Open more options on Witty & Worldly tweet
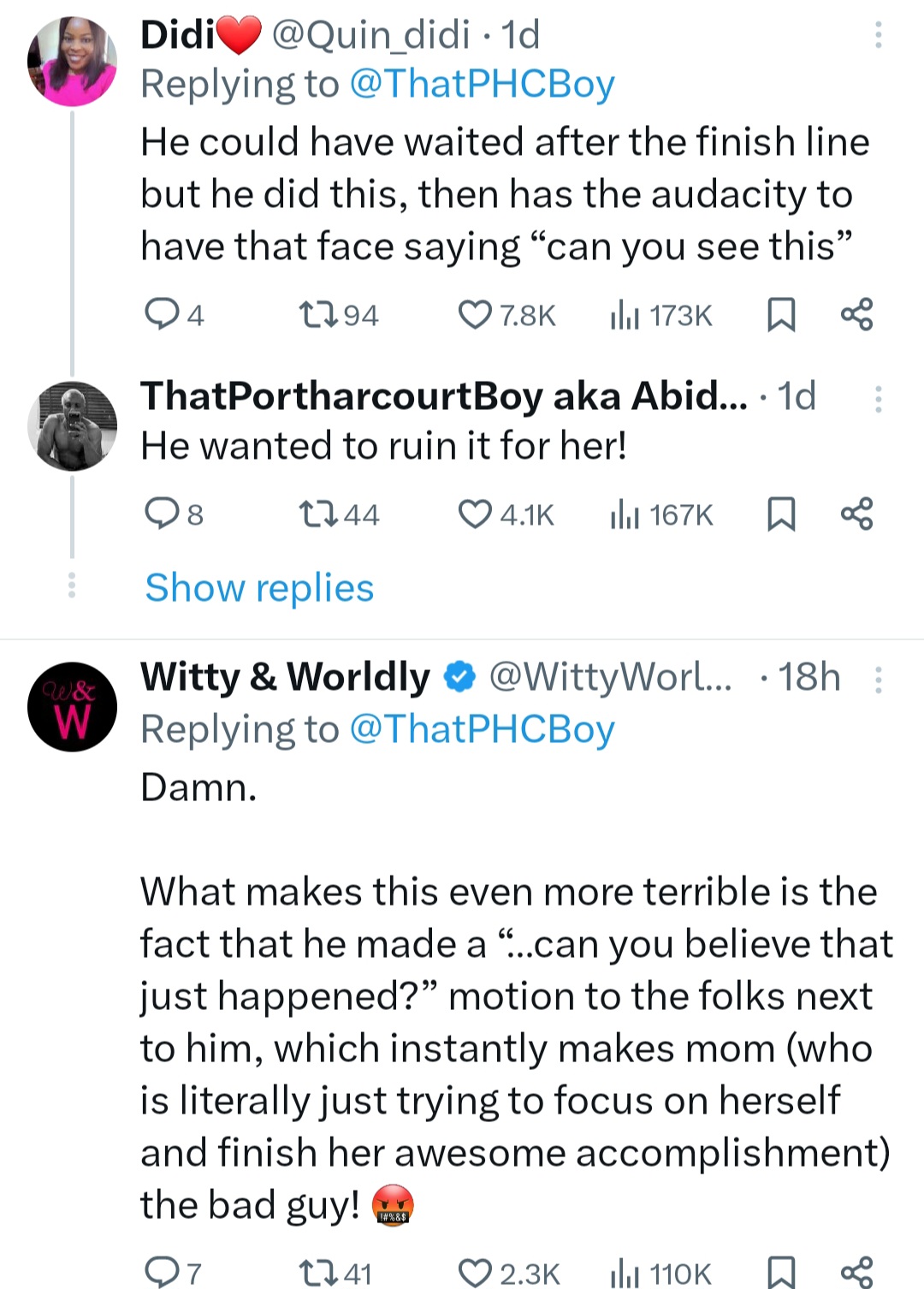924x1289 pixels. pyautogui.click(x=878, y=680)
